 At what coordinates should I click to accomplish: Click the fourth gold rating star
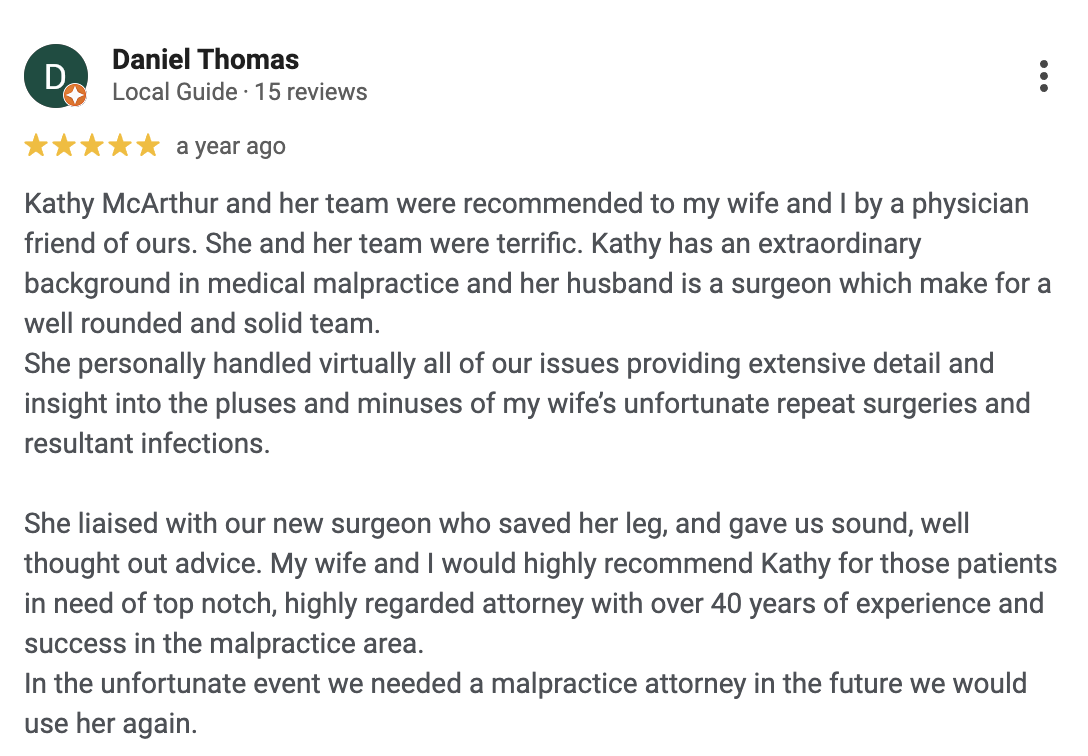point(120,146)
